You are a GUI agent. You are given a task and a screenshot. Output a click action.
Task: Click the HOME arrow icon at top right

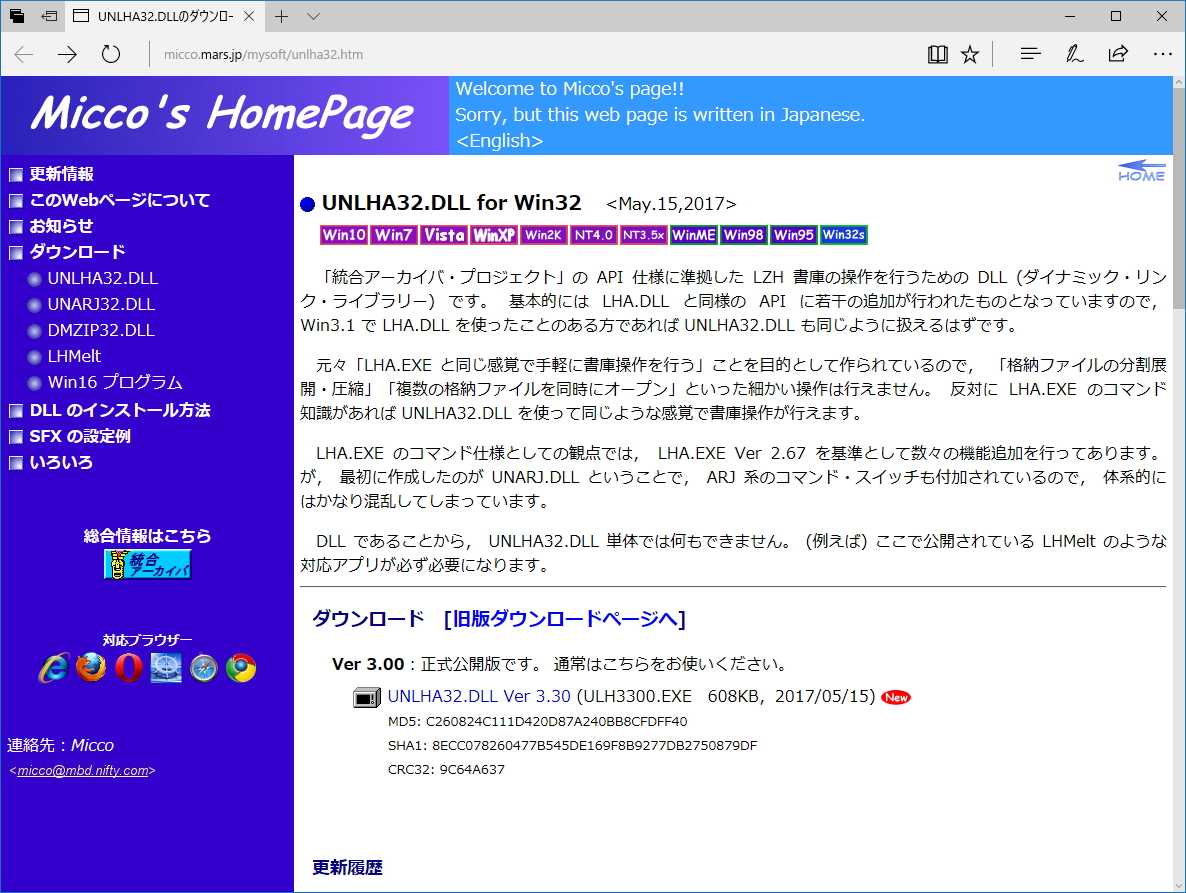(1141, 168)
